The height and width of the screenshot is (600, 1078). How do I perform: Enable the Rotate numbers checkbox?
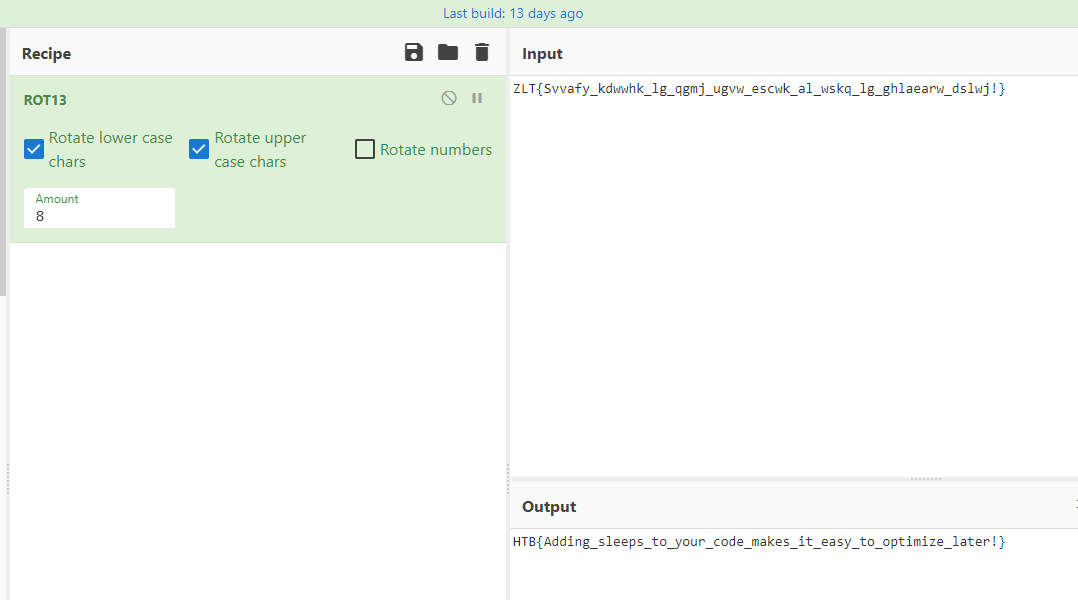(365, 149)
